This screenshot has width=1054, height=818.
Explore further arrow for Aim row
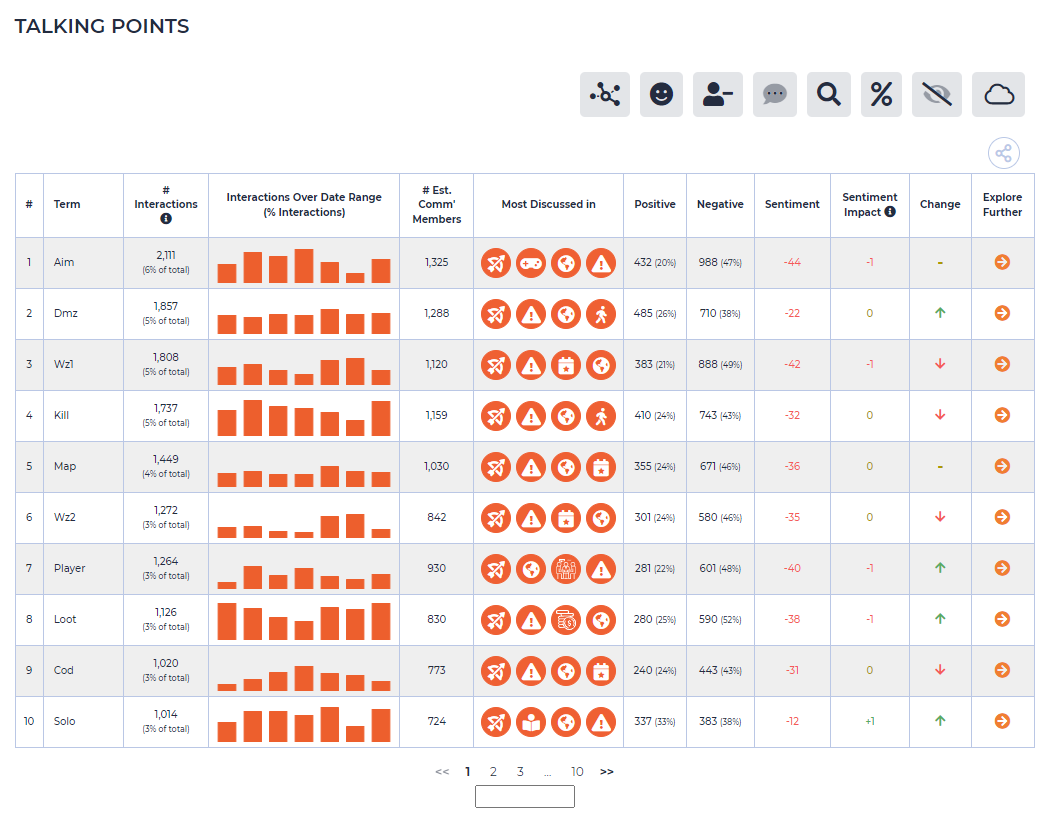[1002, 262]
